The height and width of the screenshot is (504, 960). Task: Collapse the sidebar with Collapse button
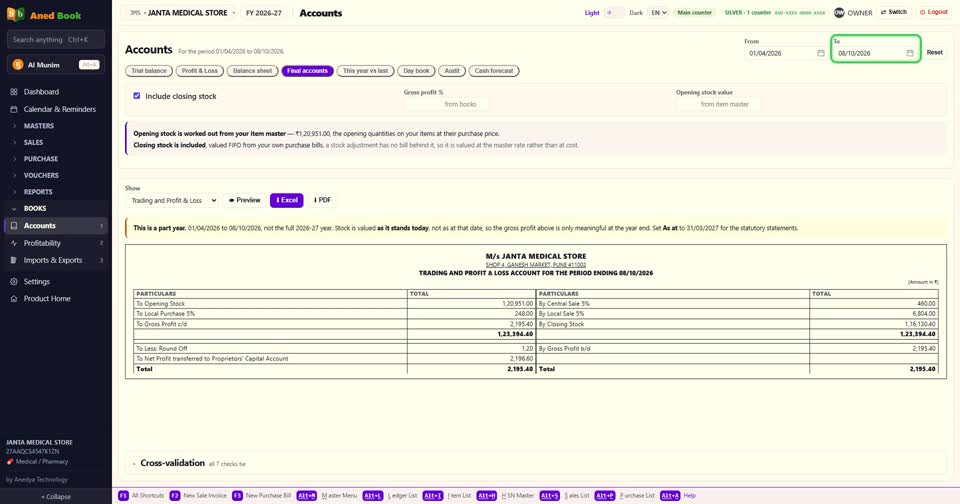pyautogui.click(x=56, y=497)
